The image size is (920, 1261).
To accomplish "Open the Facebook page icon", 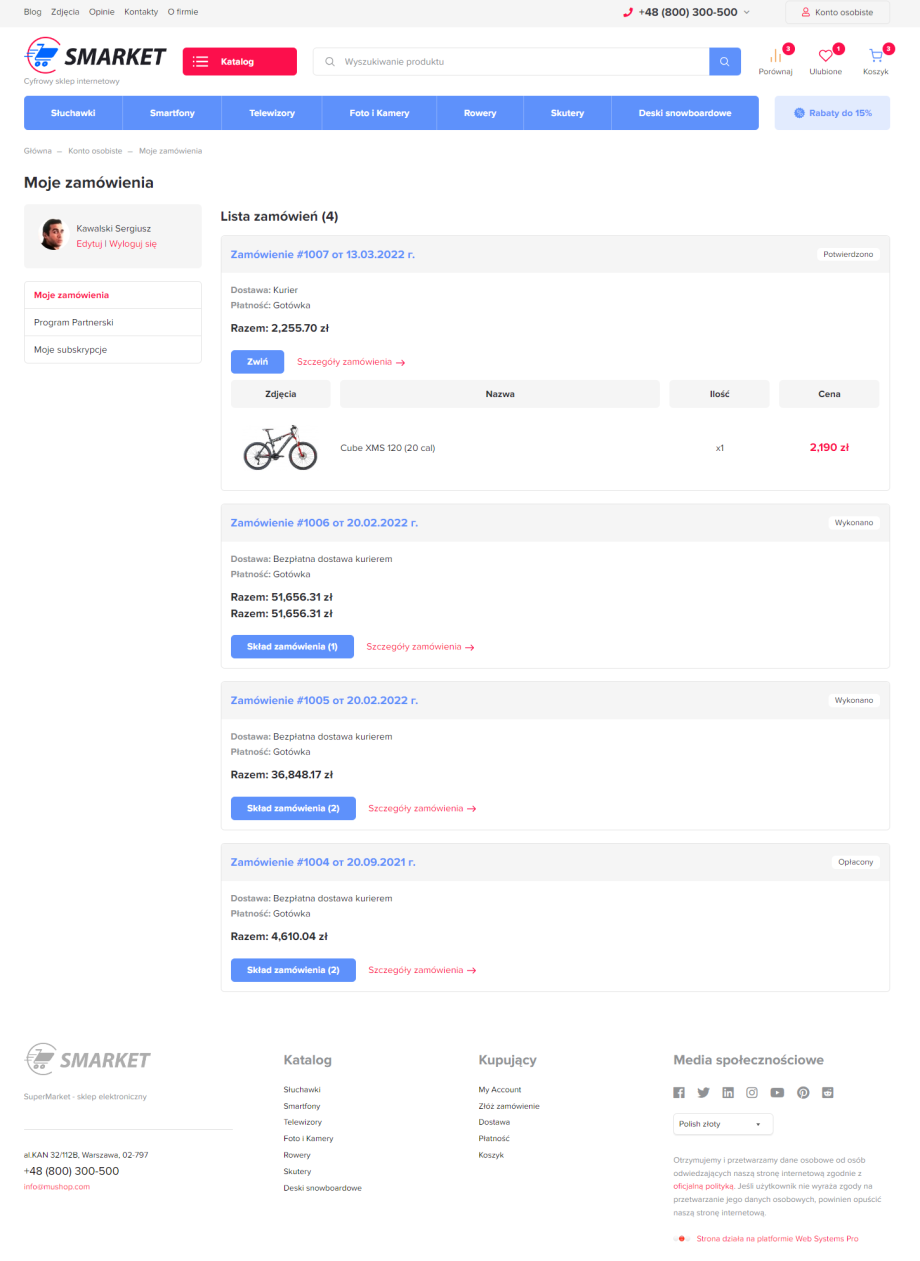I will point(679,1093).
